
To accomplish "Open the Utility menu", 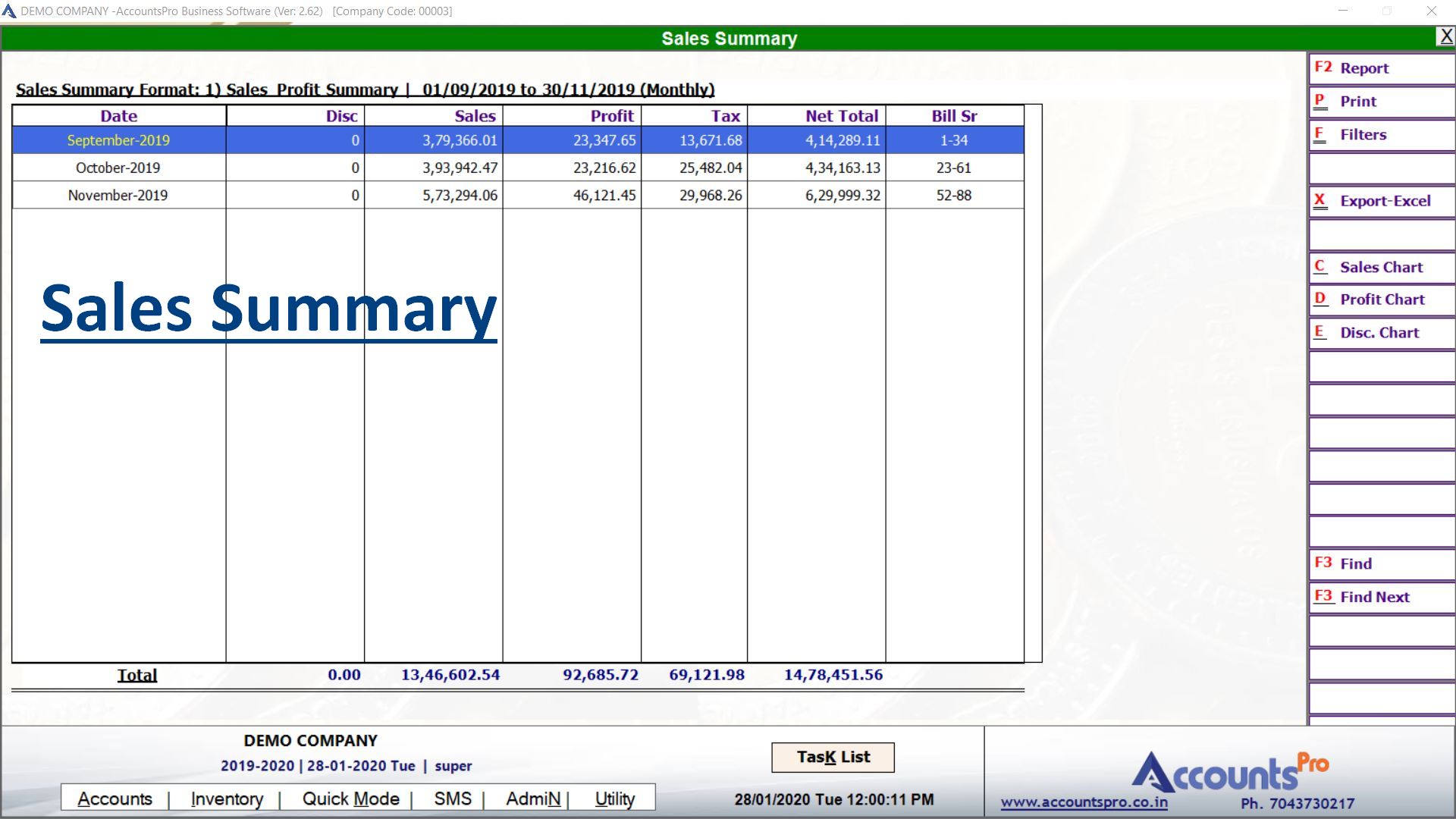I will point(614,799).
